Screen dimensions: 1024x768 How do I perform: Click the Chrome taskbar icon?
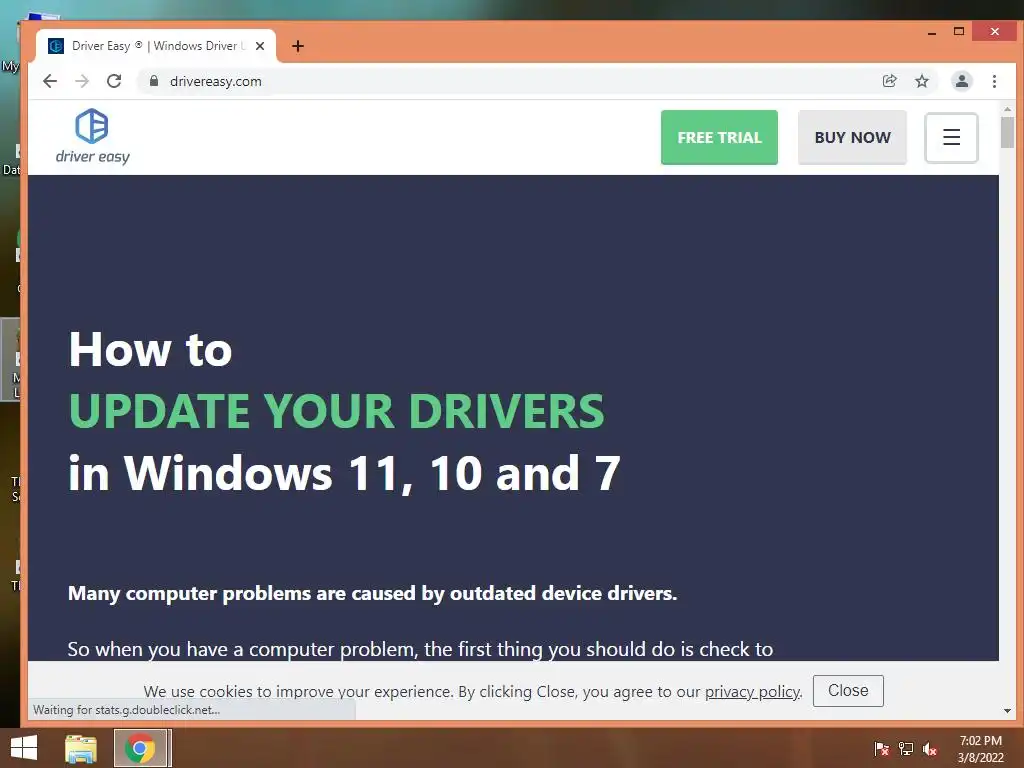pos(140,748)
